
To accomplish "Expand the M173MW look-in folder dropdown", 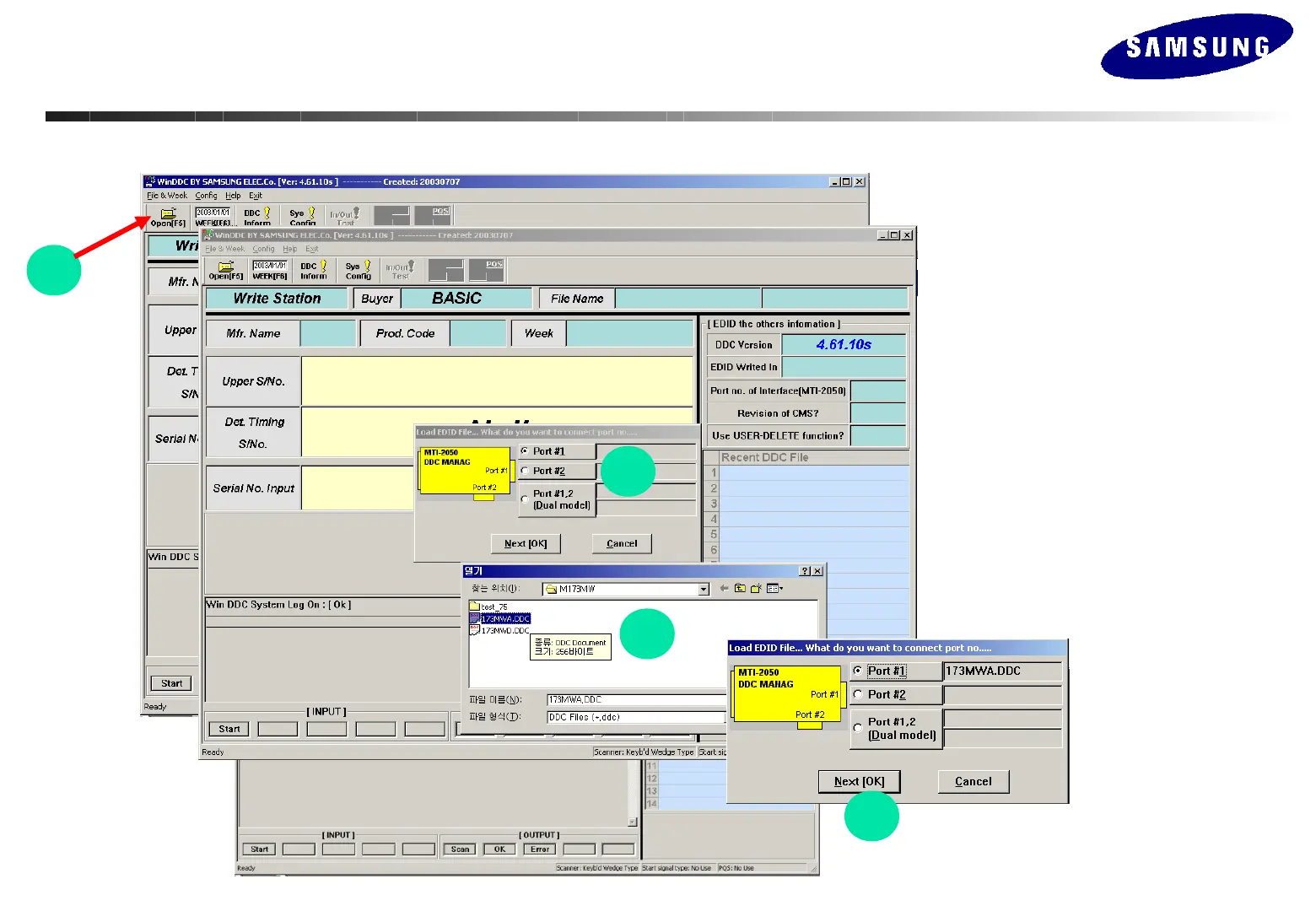I will tap(704, 590).
